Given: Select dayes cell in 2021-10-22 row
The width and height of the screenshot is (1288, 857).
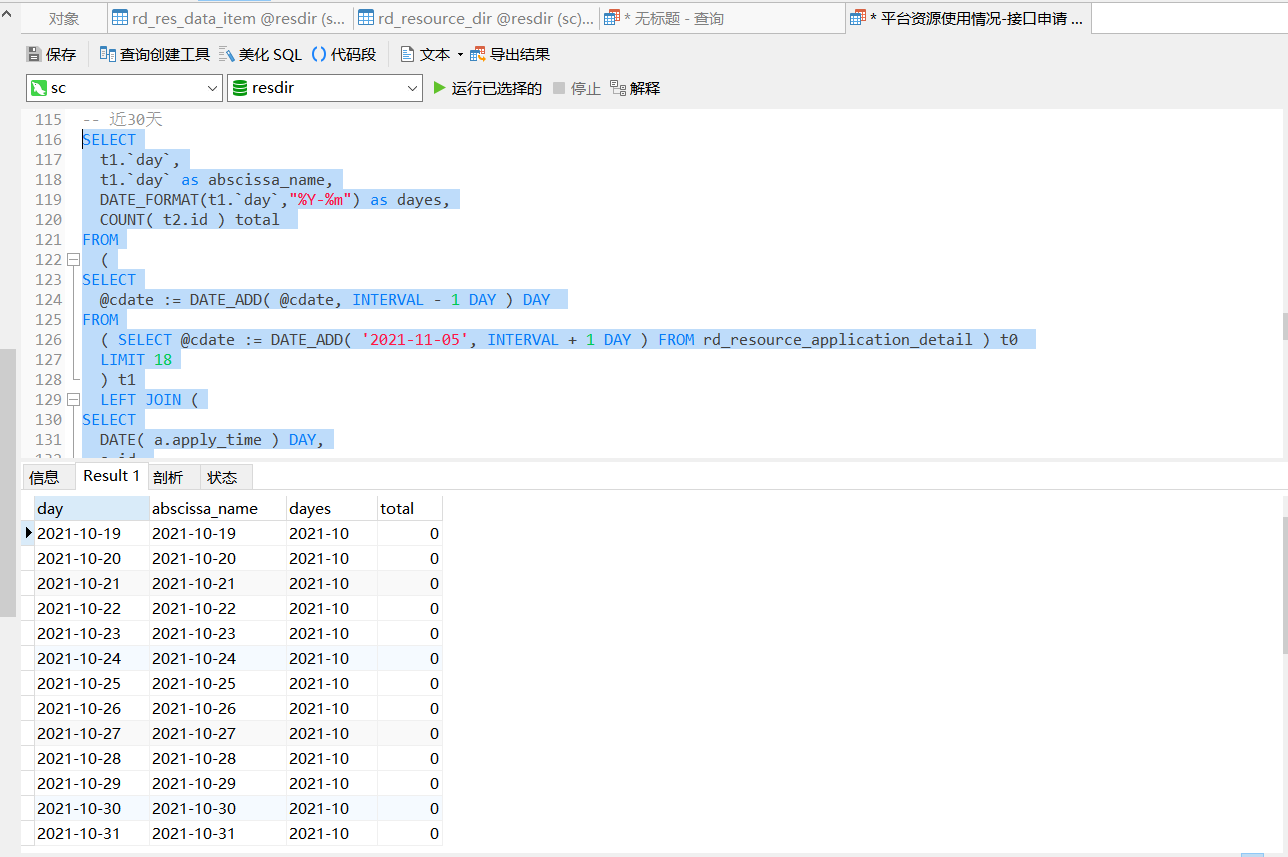Looking at the screenshot, I should 332,608.
